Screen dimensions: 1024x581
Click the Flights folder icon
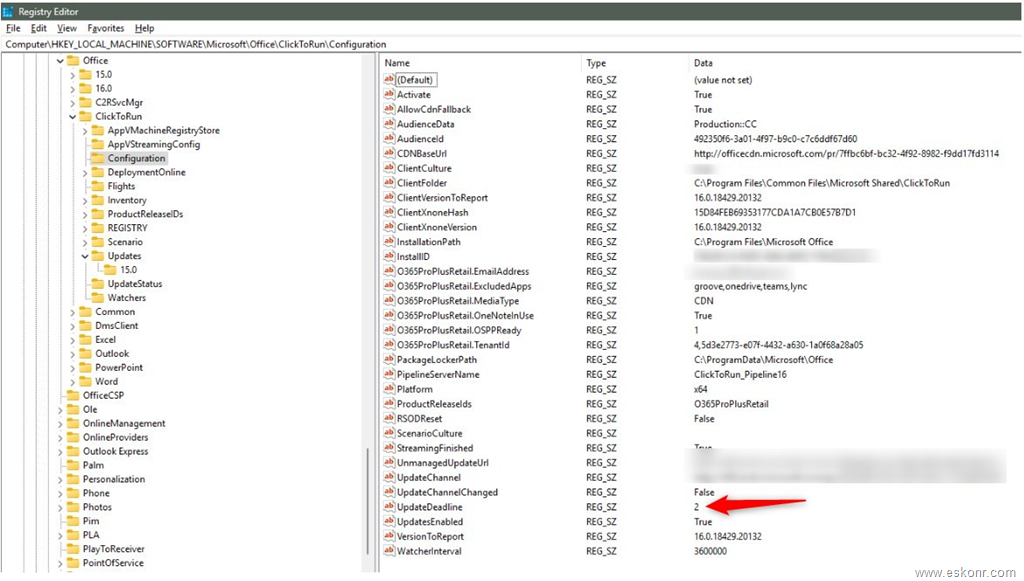click(x=97, y=186)
